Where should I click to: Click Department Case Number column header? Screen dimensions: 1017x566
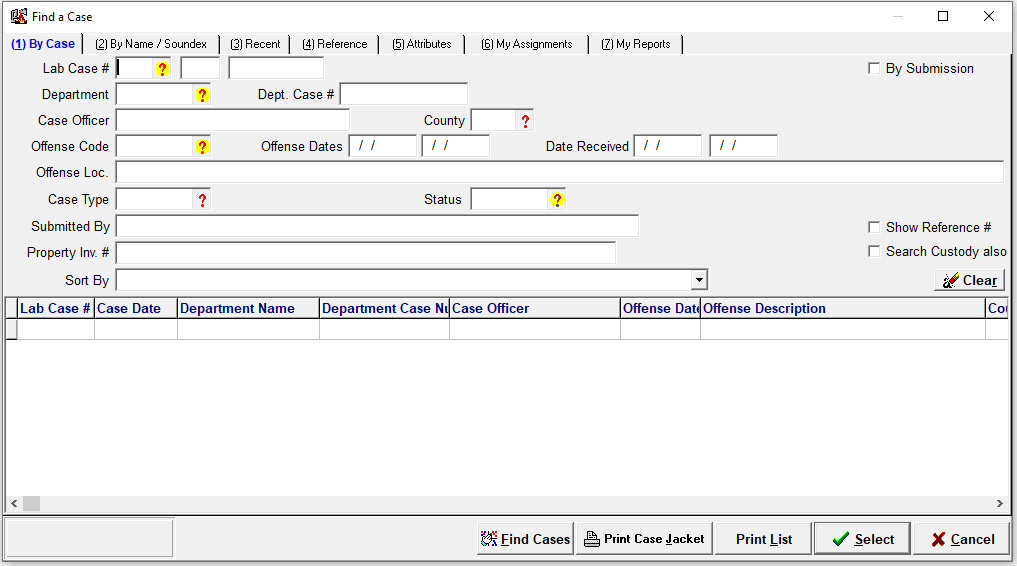385,309
